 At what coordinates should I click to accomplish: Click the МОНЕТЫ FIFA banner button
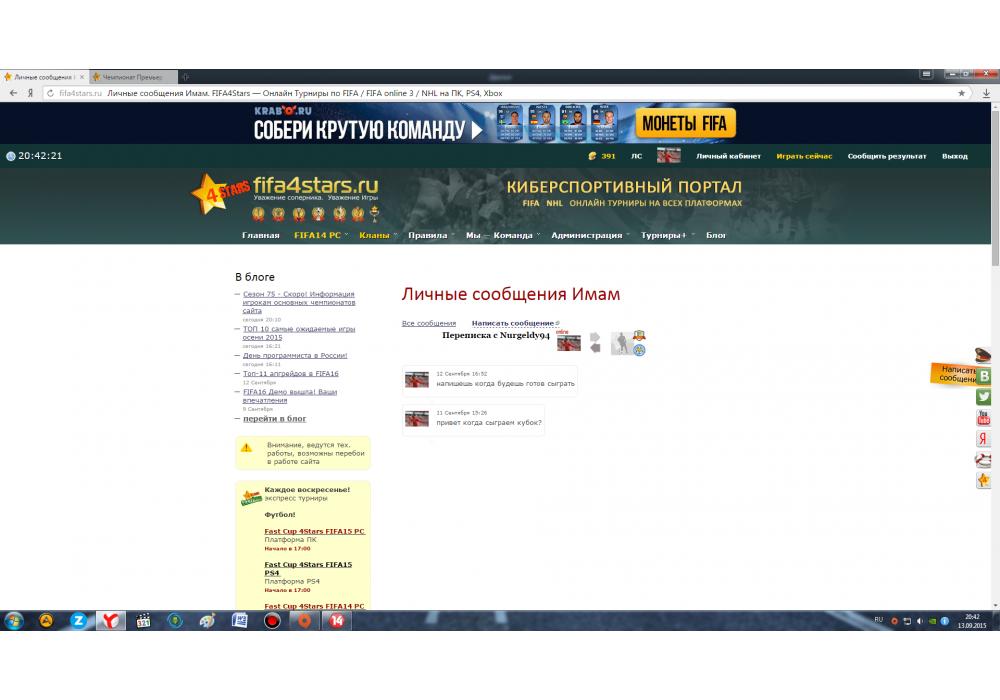[x=685, y=124]
